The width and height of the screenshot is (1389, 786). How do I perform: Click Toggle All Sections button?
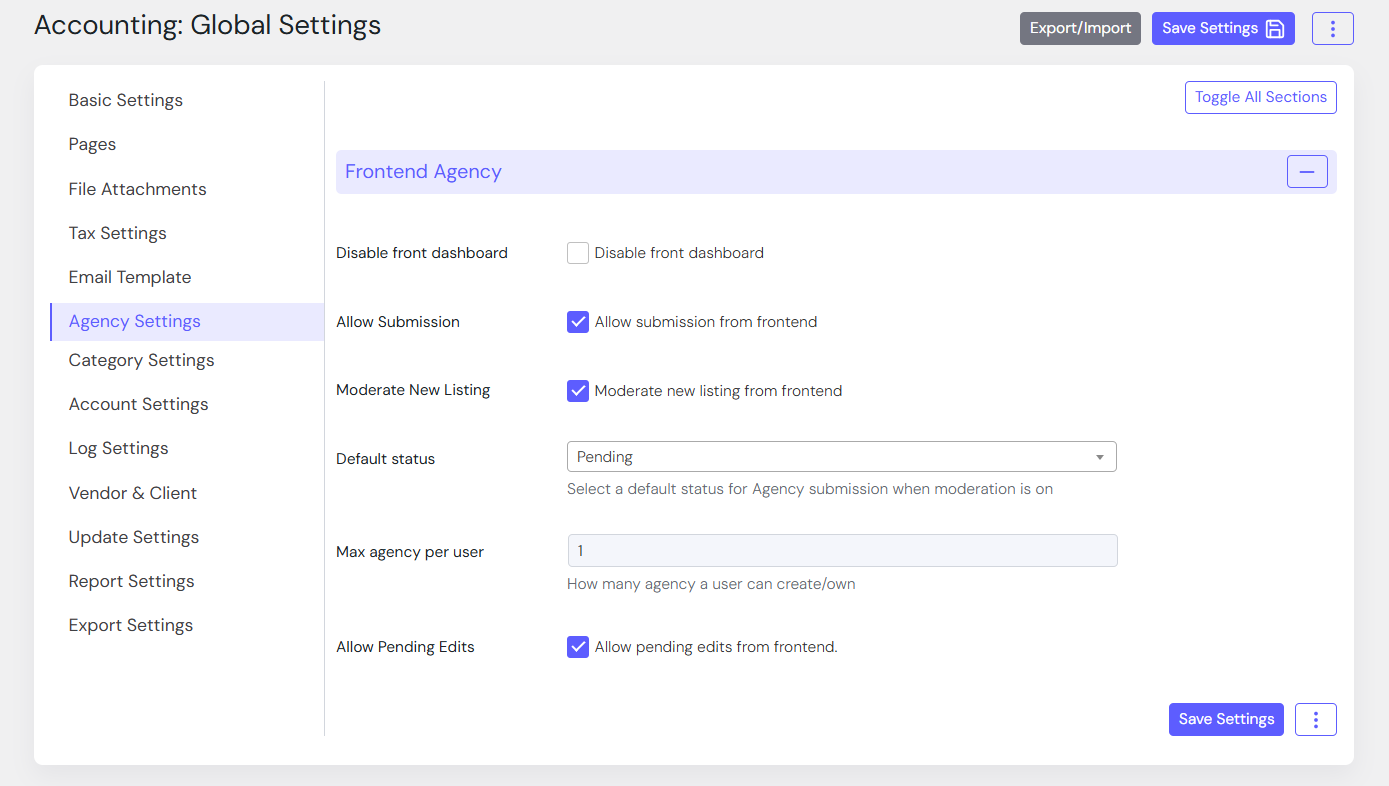pos(1260,97)
